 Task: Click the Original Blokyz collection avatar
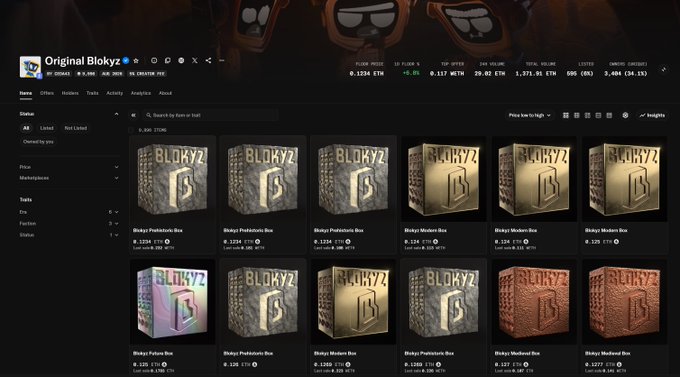click(30, 67)
